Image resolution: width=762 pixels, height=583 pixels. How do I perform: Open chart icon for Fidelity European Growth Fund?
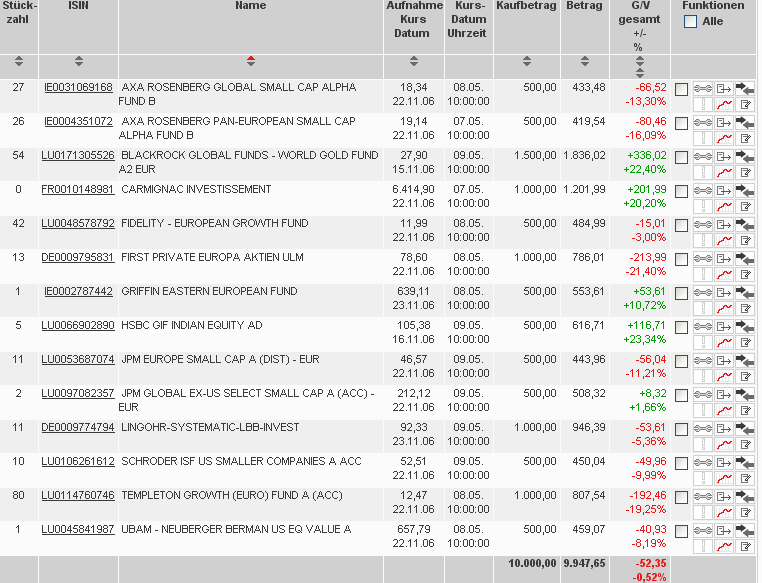[724, 240]
